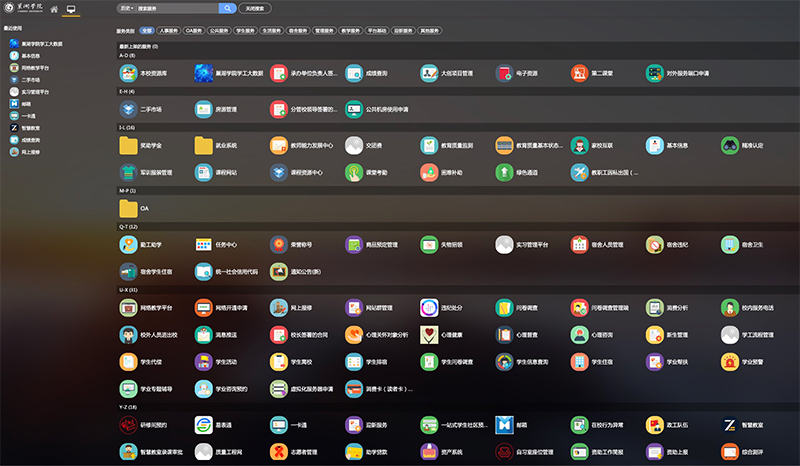Expand the 历史 search dropdown
Viewport: 800px width, 466px height.
click(x=126, y=8)
